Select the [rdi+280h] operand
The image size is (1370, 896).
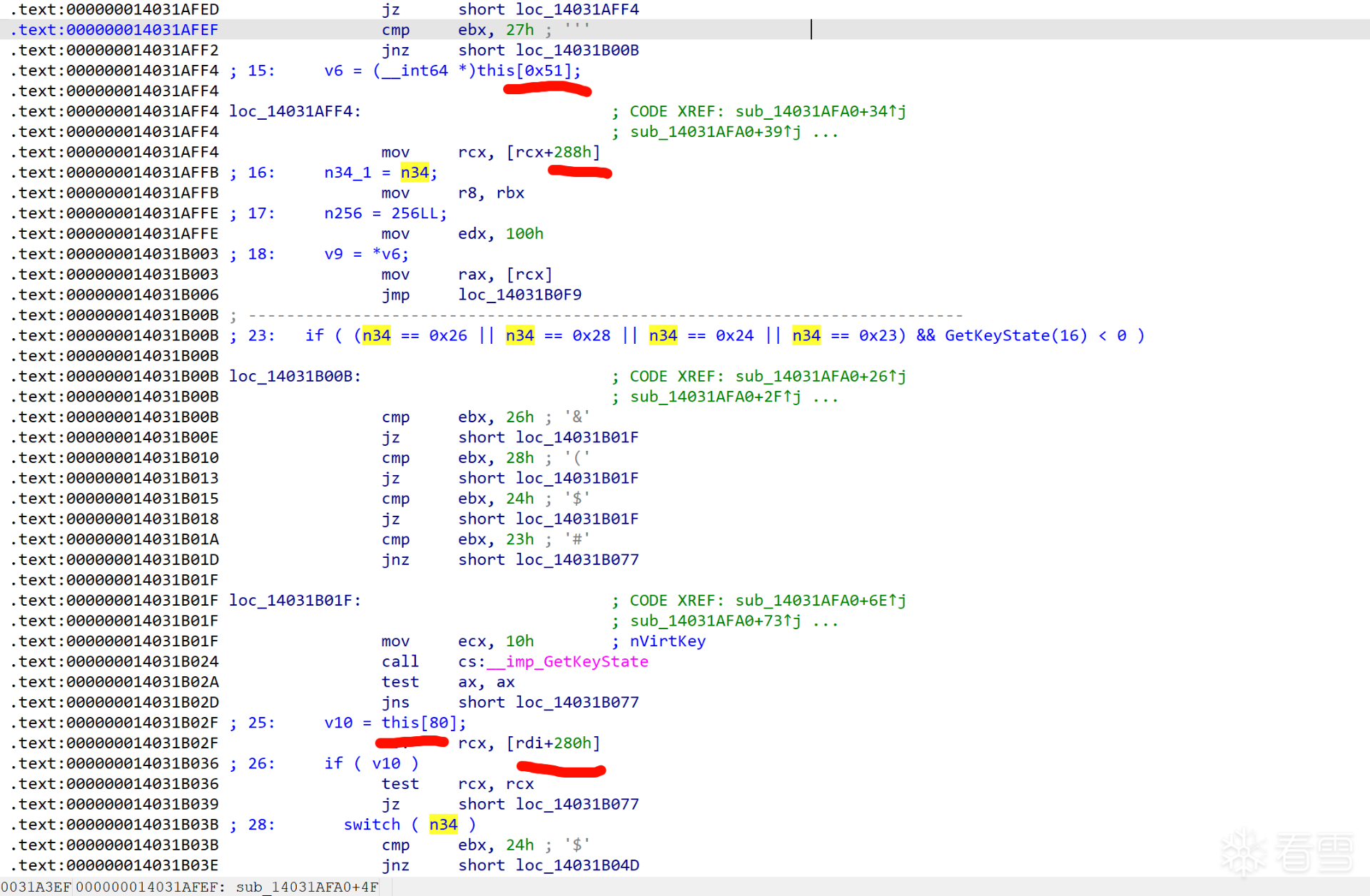[x=553, y=743]
